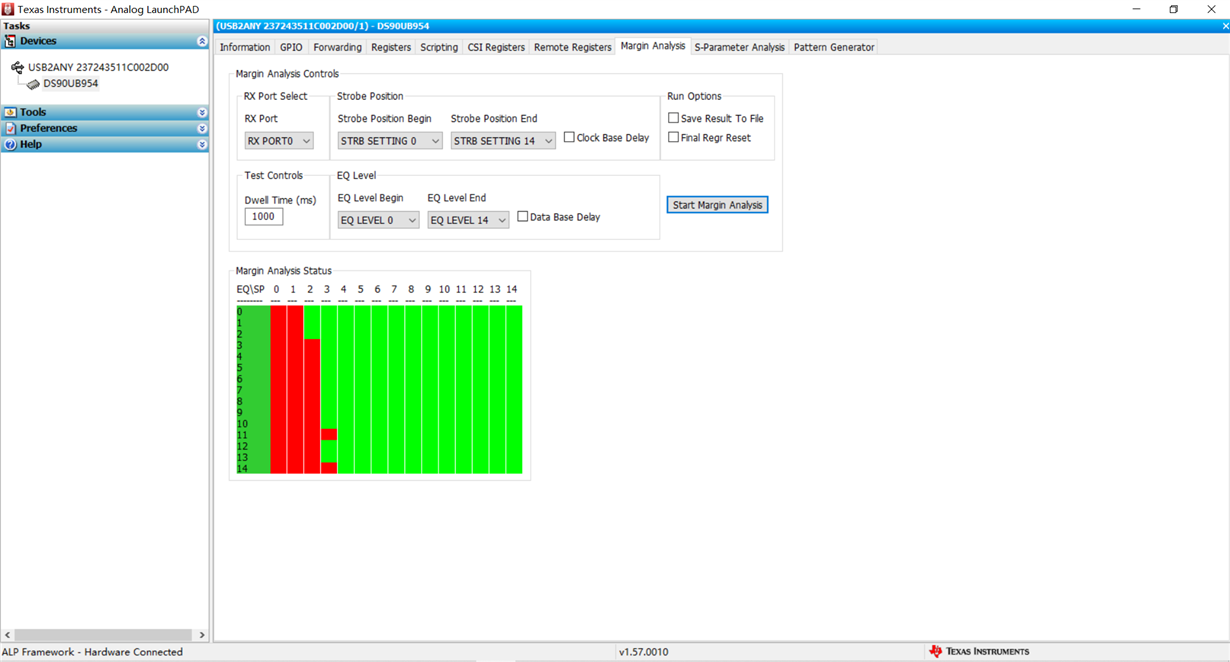Click the v1.57.0010 version text
The image size is (1230, 662).
pyautogui.click(x=644, y=652)
